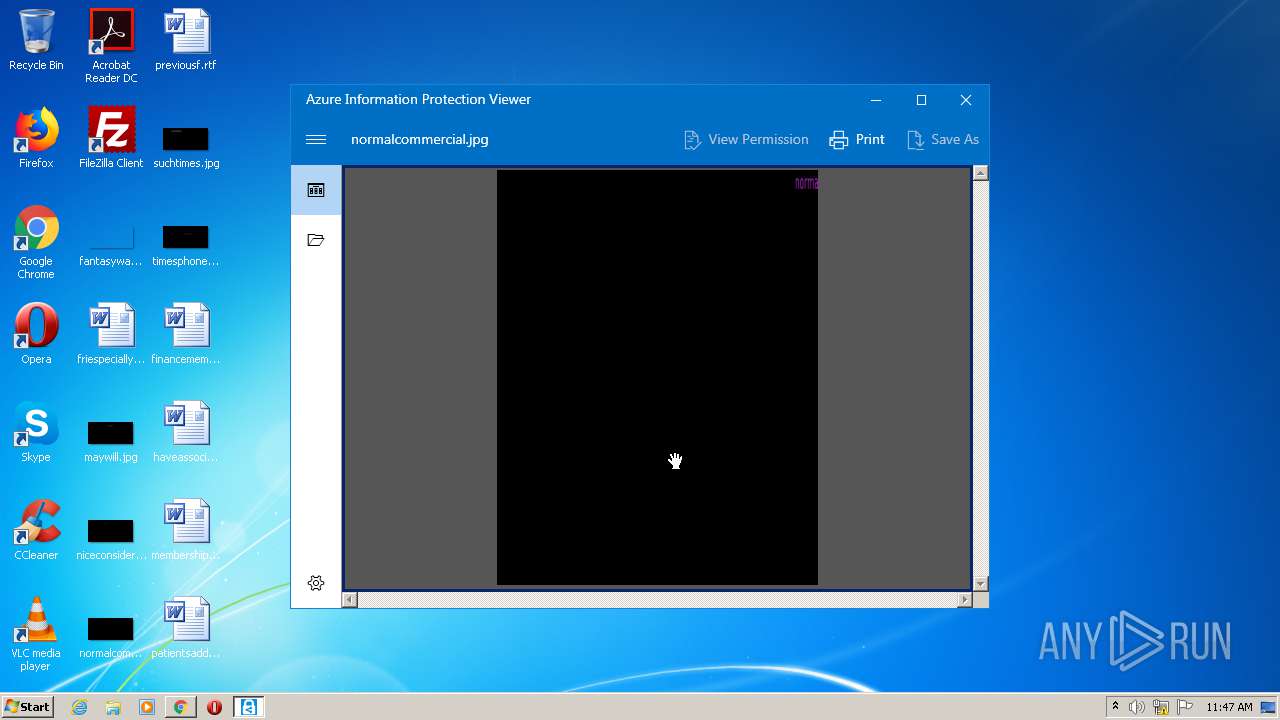Select the financemem... Word document
Viewport: 1280px width, 720px height.
186,334
